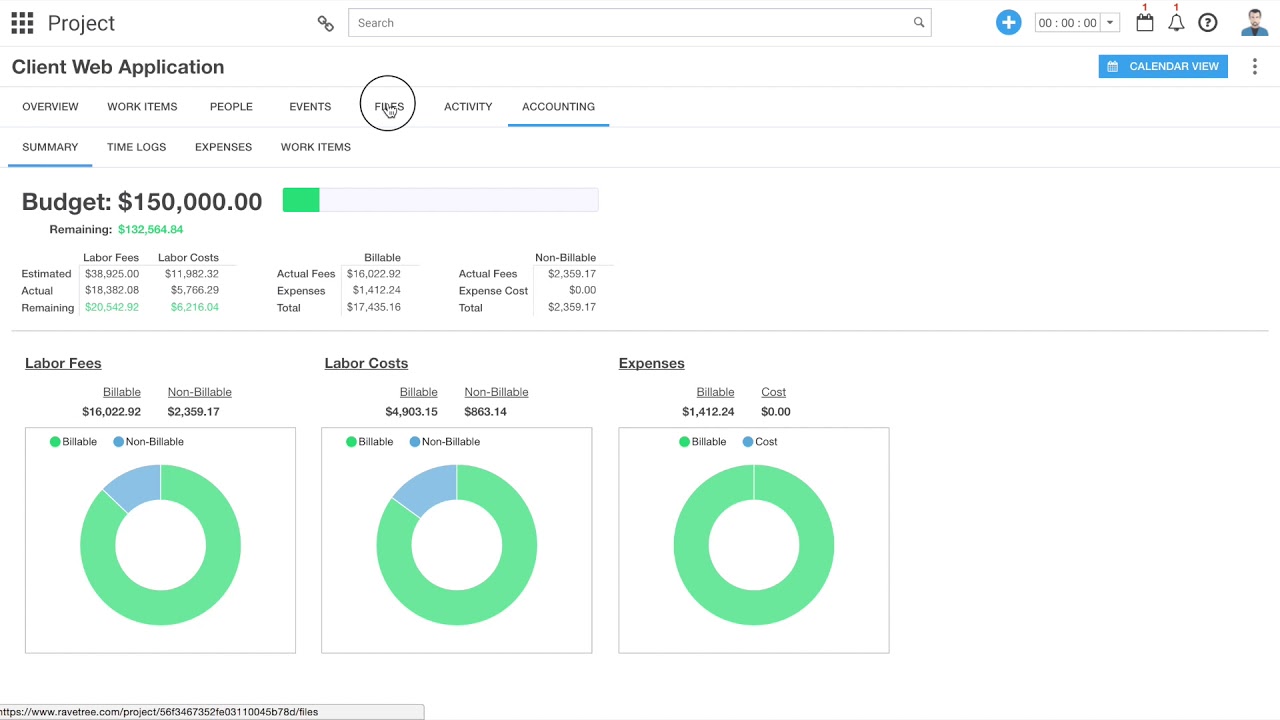Toggle Billable legend in Labor Fees chart
The height and width of the screenshot is (720, 1280).
73,441
